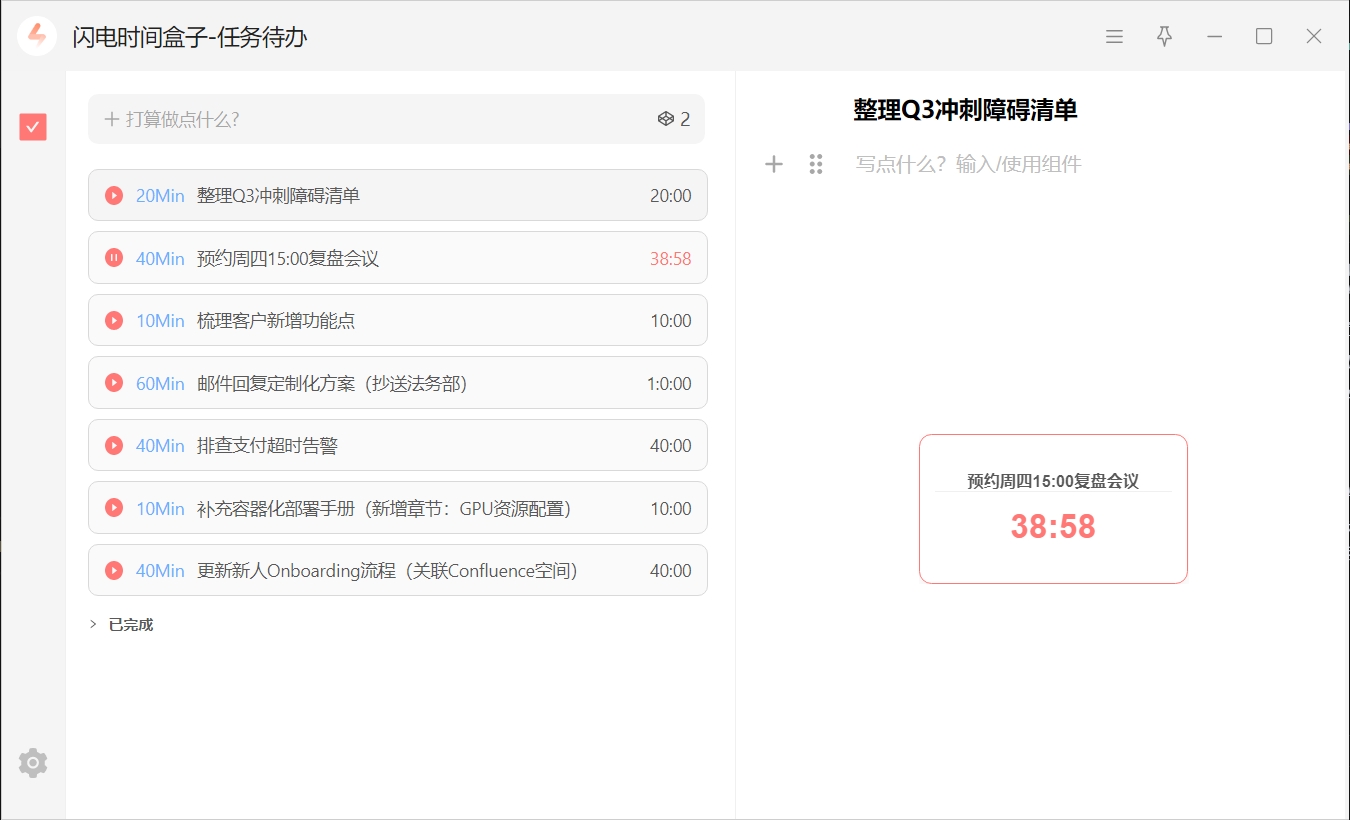Click the plus icon to add a block

click(774, 164)
